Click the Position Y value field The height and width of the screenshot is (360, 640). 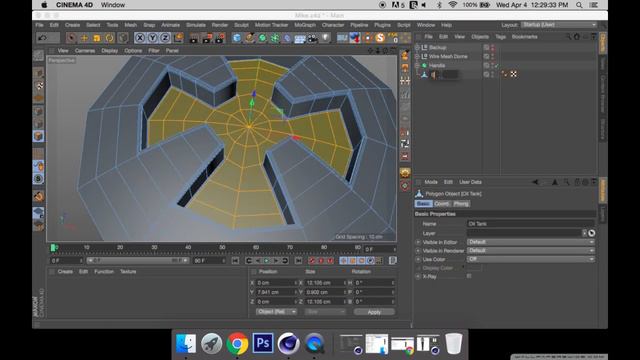click(x=276, y=292)
